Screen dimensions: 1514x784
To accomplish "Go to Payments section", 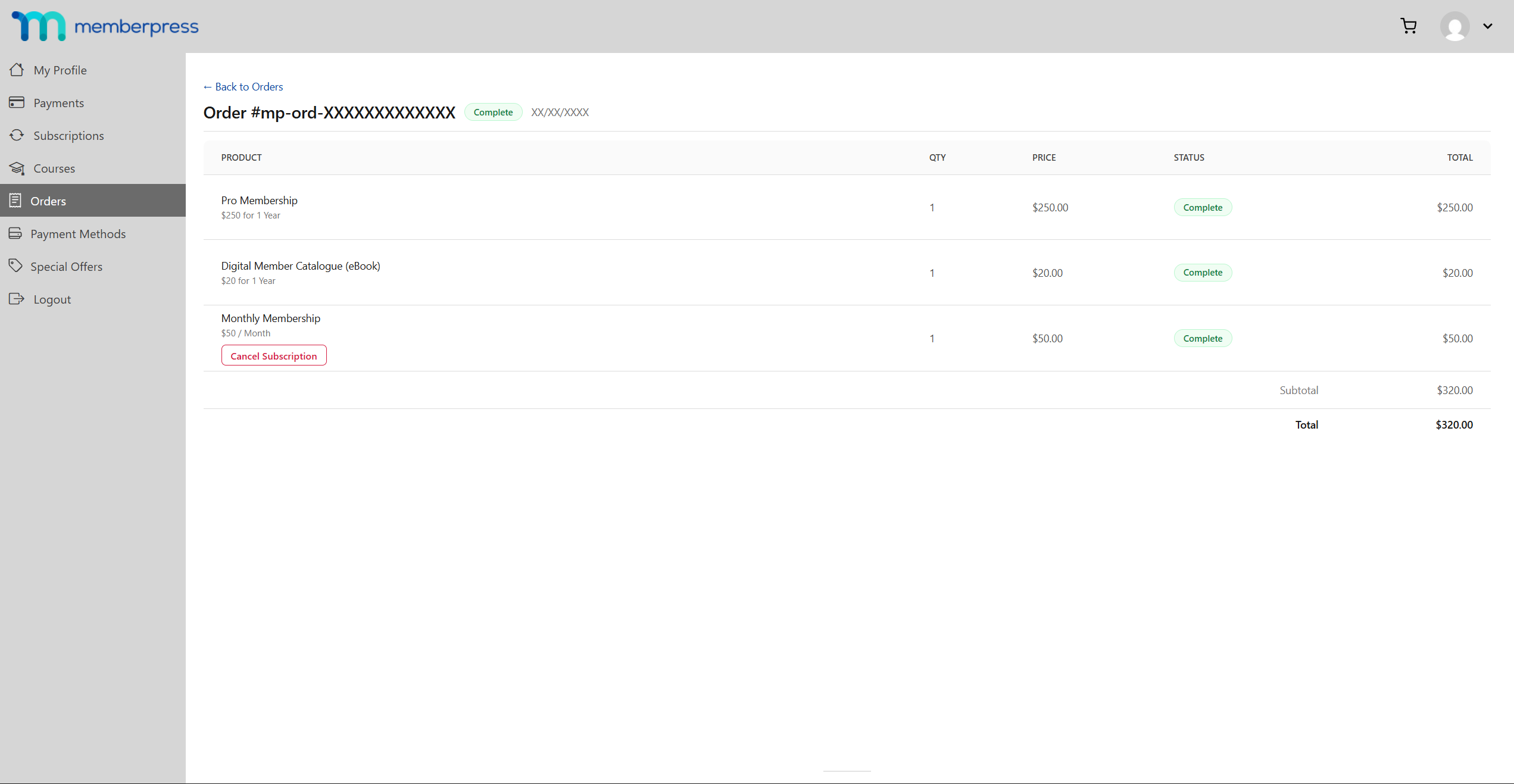I will [x=93, y=102].
